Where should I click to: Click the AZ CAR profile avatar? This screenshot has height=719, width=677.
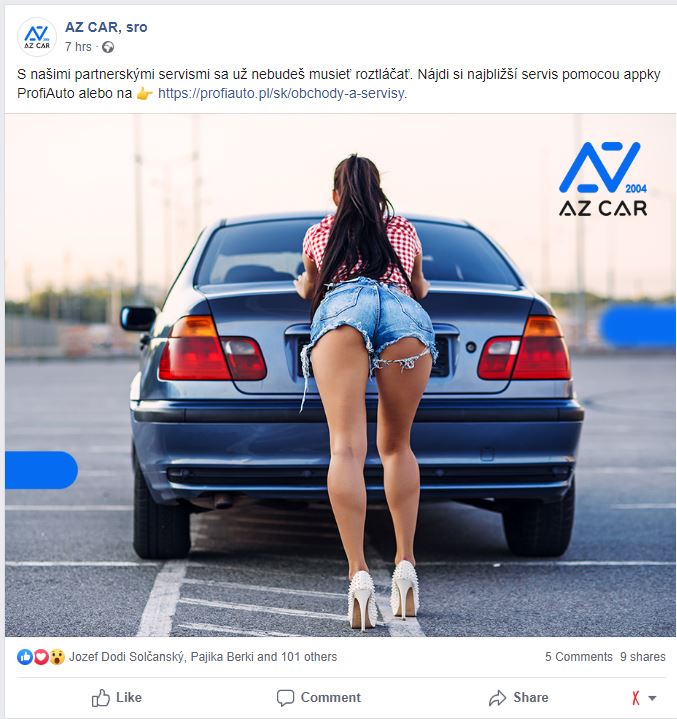(37, 37)
